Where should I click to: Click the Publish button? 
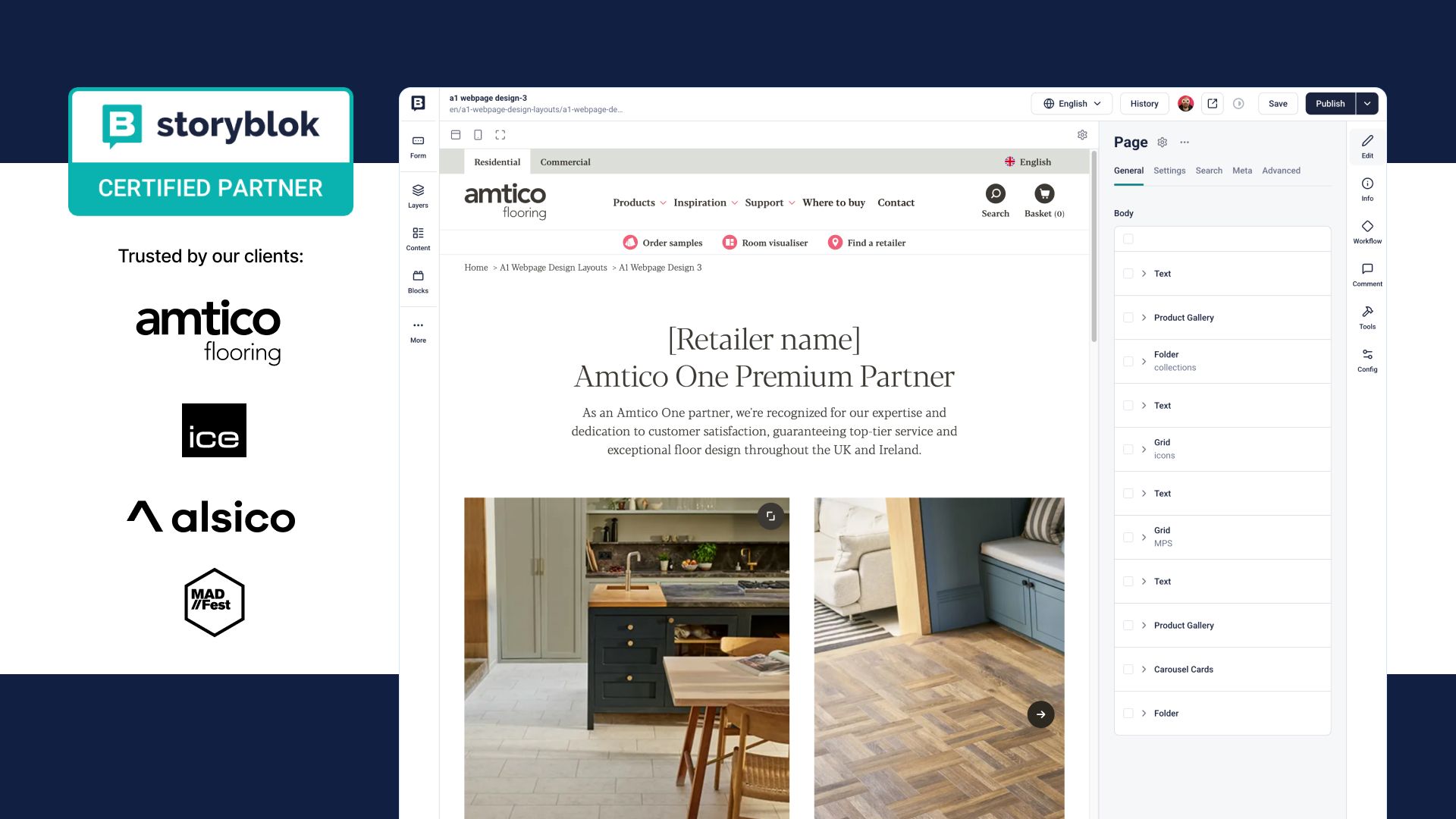(1330, 104)
